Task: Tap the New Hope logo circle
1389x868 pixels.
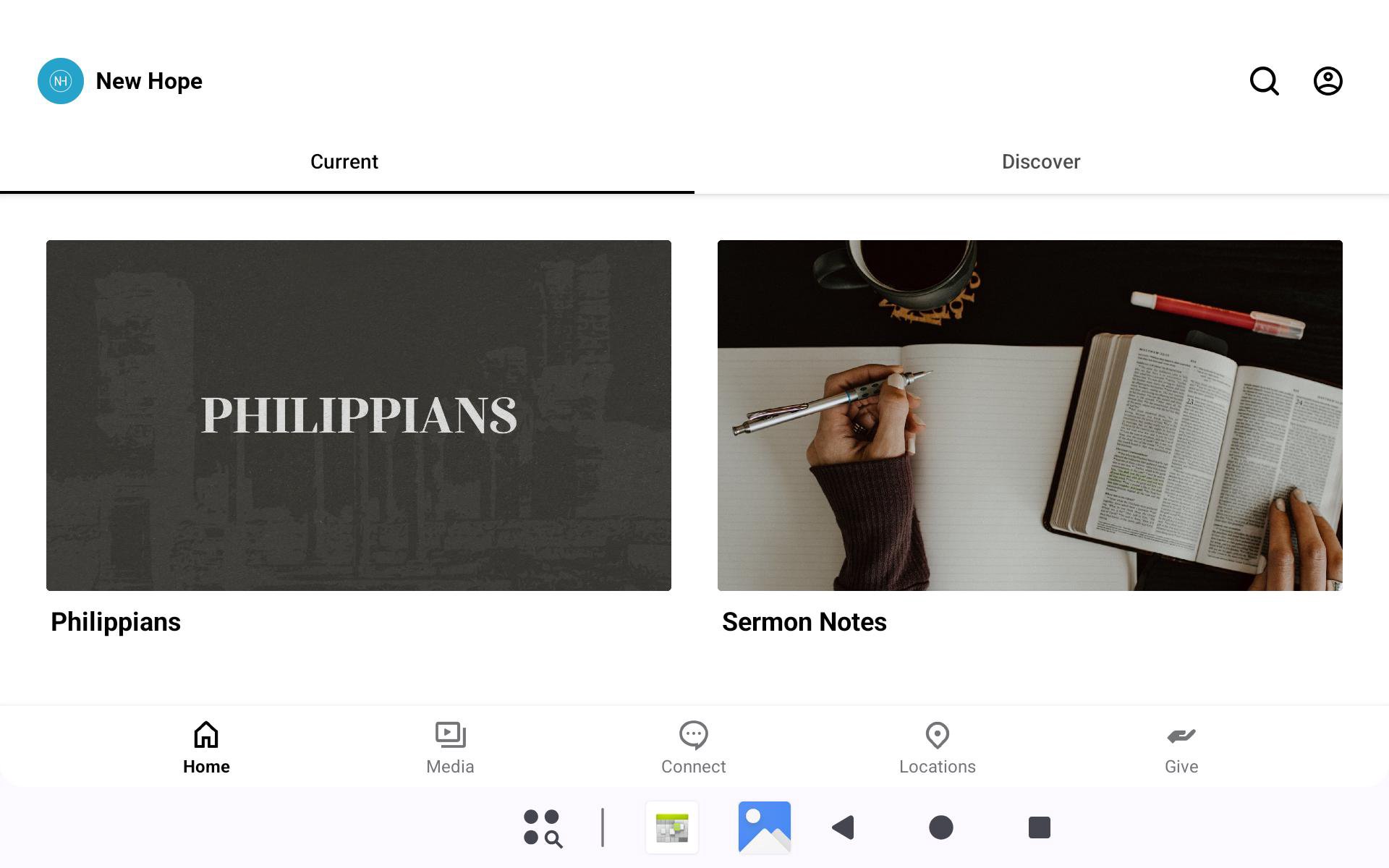Action: [61, 81]
